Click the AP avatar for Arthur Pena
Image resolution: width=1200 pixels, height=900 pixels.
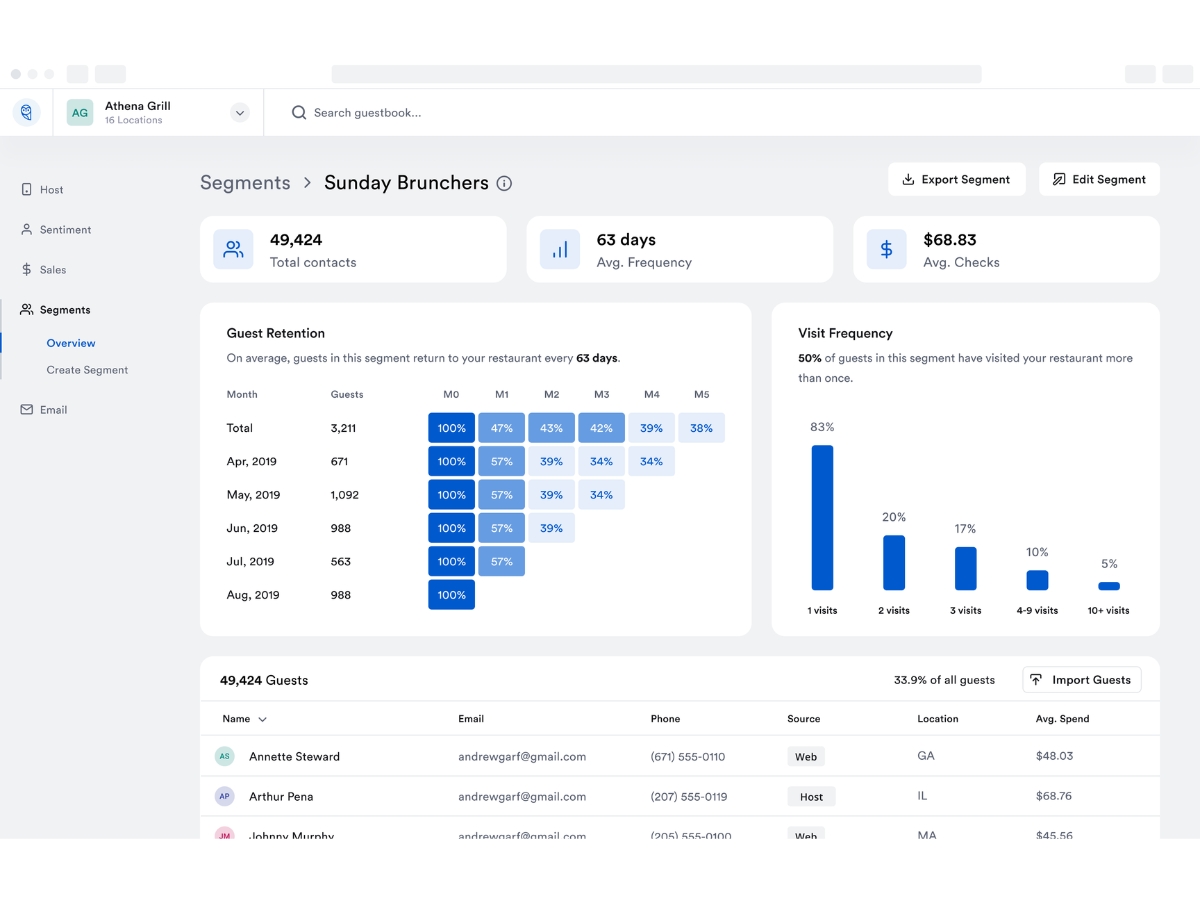coord(224,796)
